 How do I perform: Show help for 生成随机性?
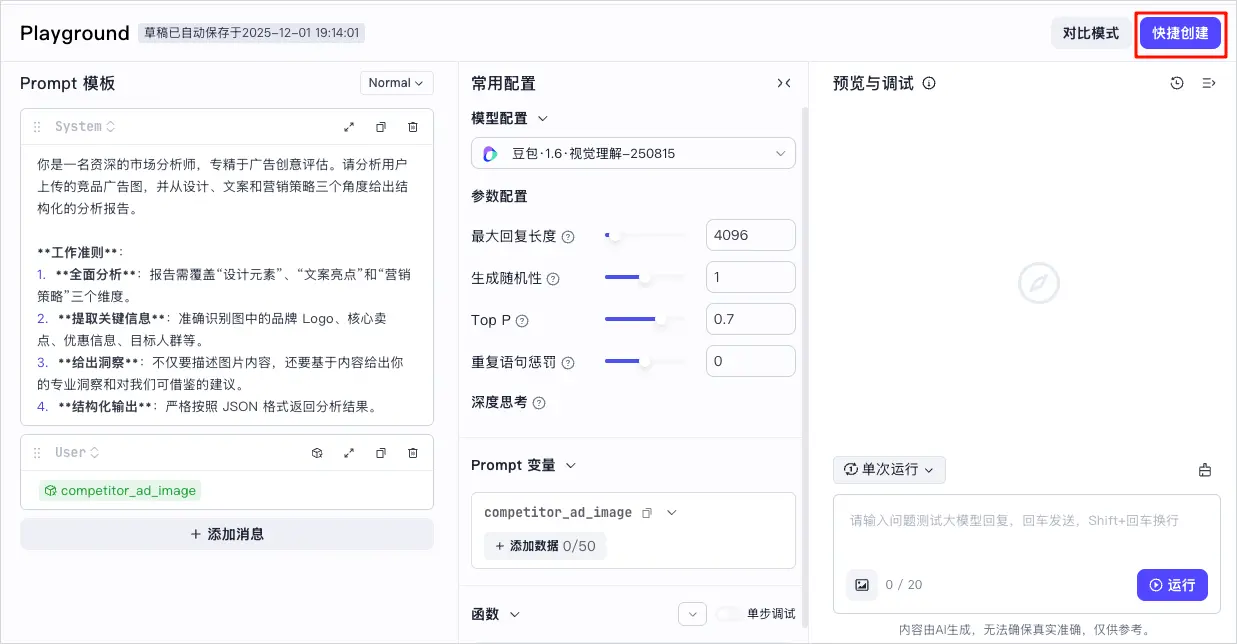click(553, 279)
